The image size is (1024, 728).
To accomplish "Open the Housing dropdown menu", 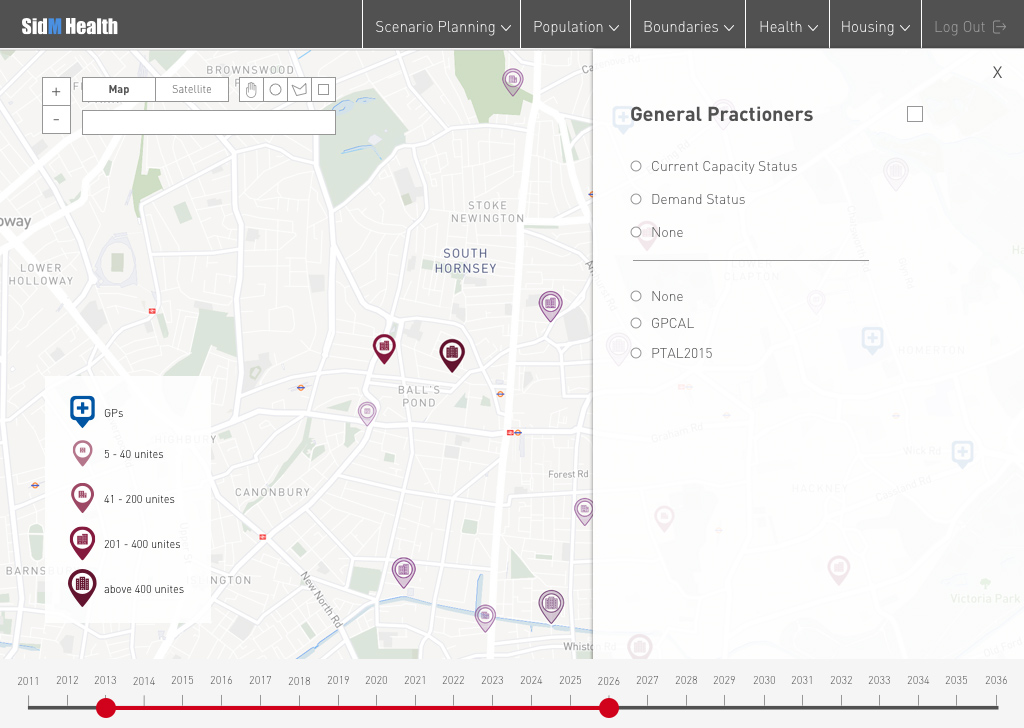I will (x=875, y=27).
